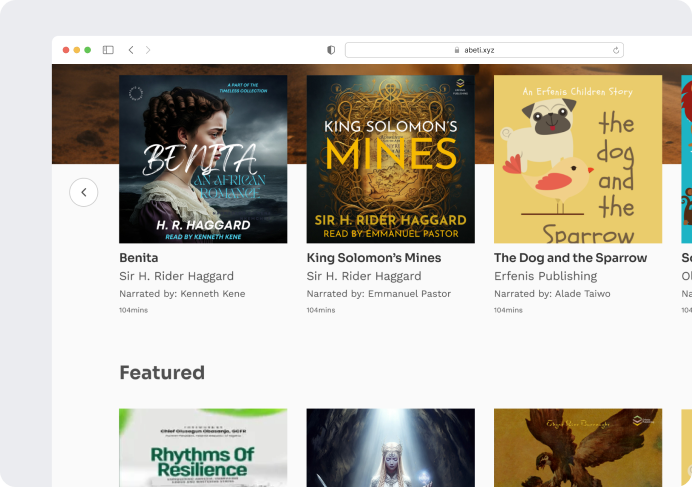Go forward with the browser forward arrow
The width and height of the screenshot is (692, 487).
click(x=148, y=50)
